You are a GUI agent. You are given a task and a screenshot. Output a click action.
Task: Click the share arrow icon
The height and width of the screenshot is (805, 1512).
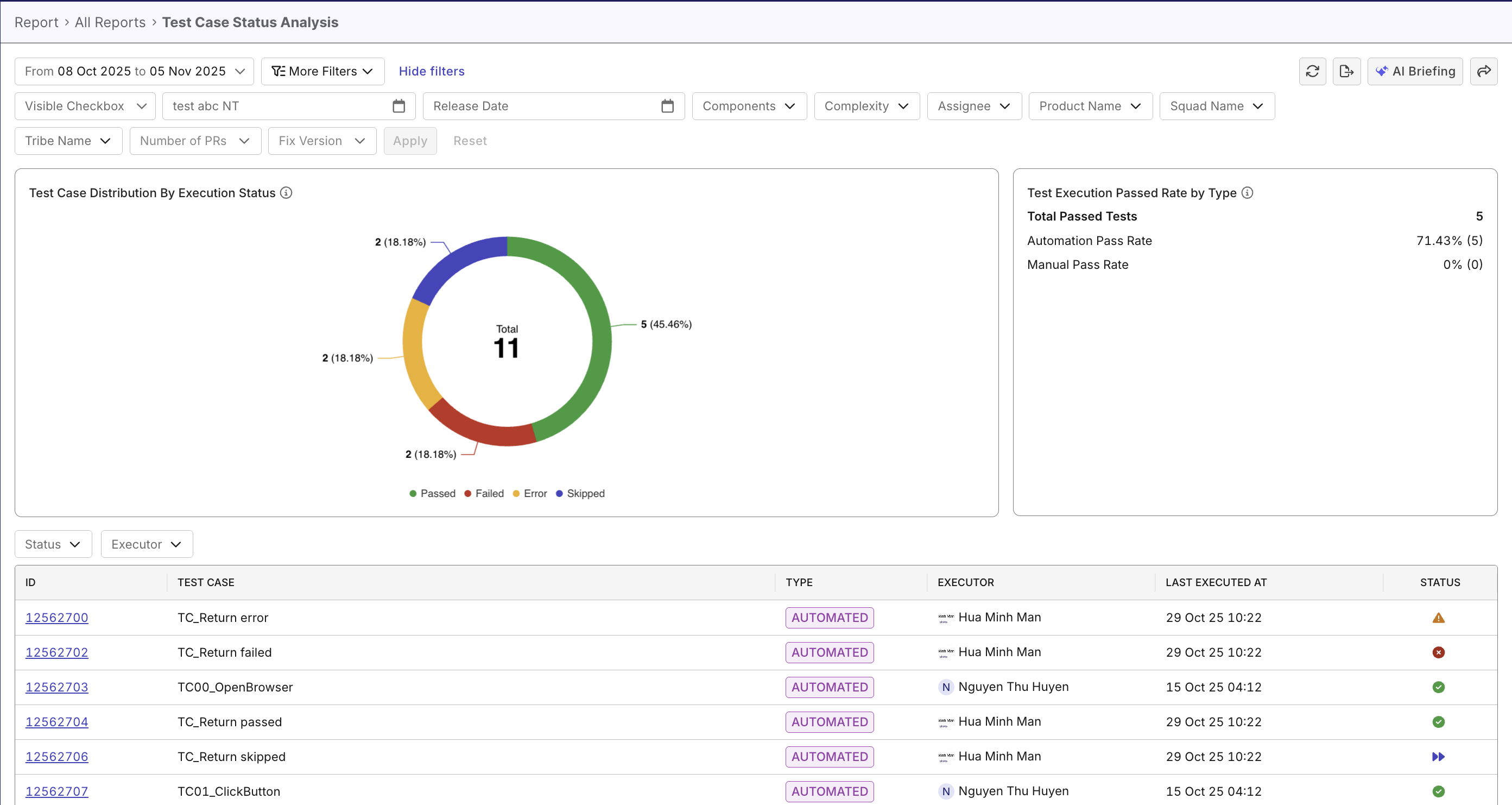(x=1484, y=71)
